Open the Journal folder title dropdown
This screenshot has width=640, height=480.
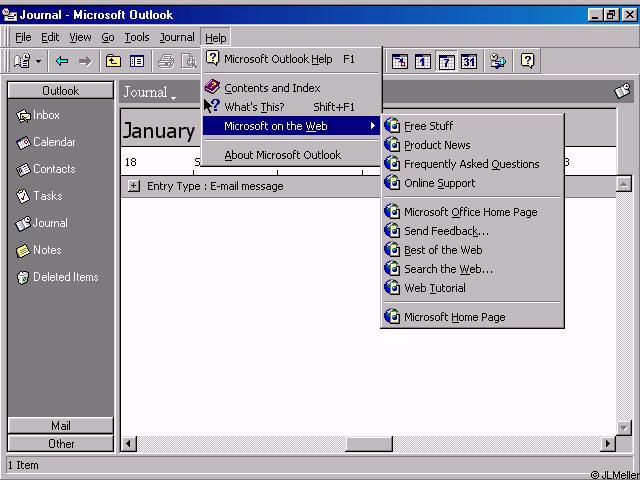pos(150,92)
